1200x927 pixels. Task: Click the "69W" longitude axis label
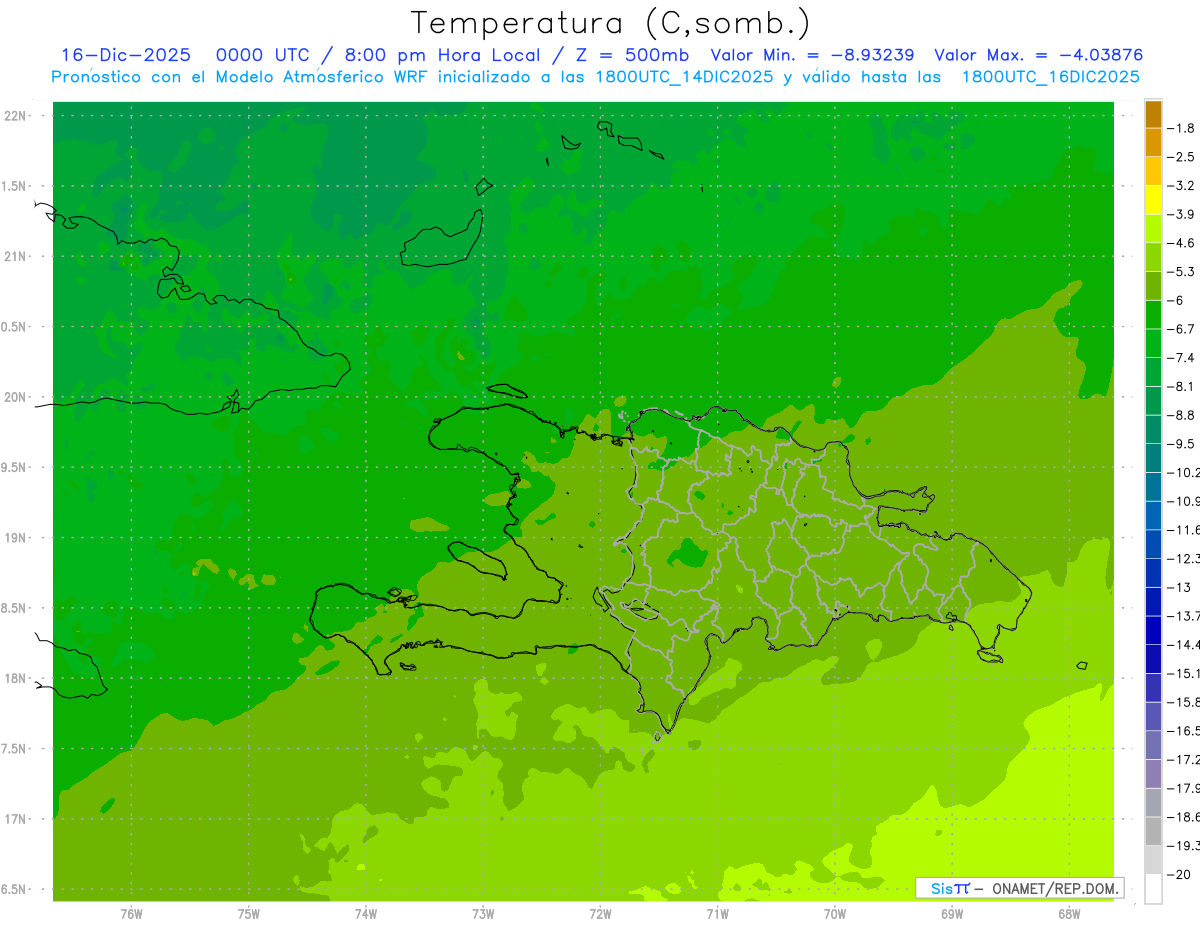point(952,914)
